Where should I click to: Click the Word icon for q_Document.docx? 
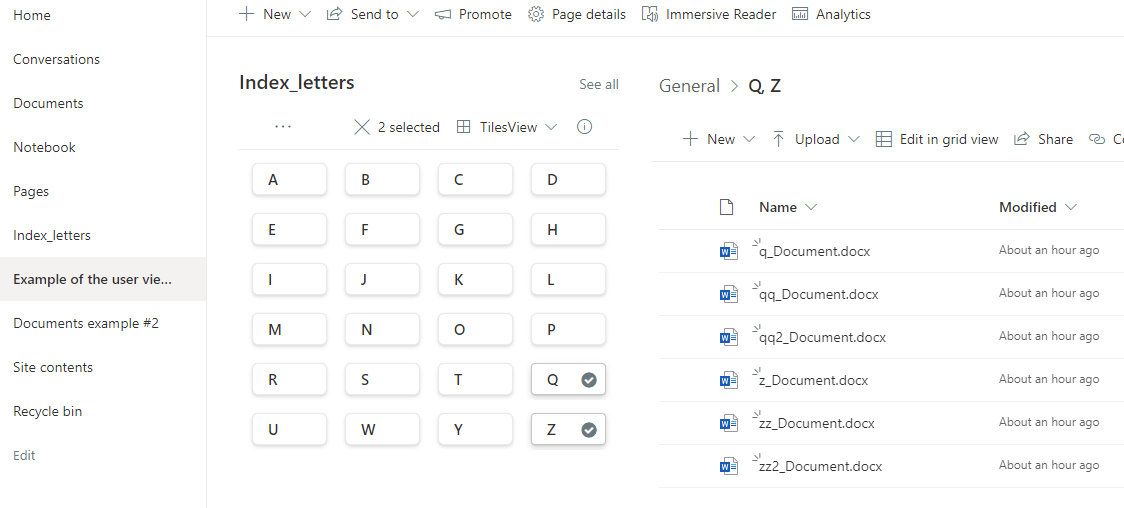728,251
